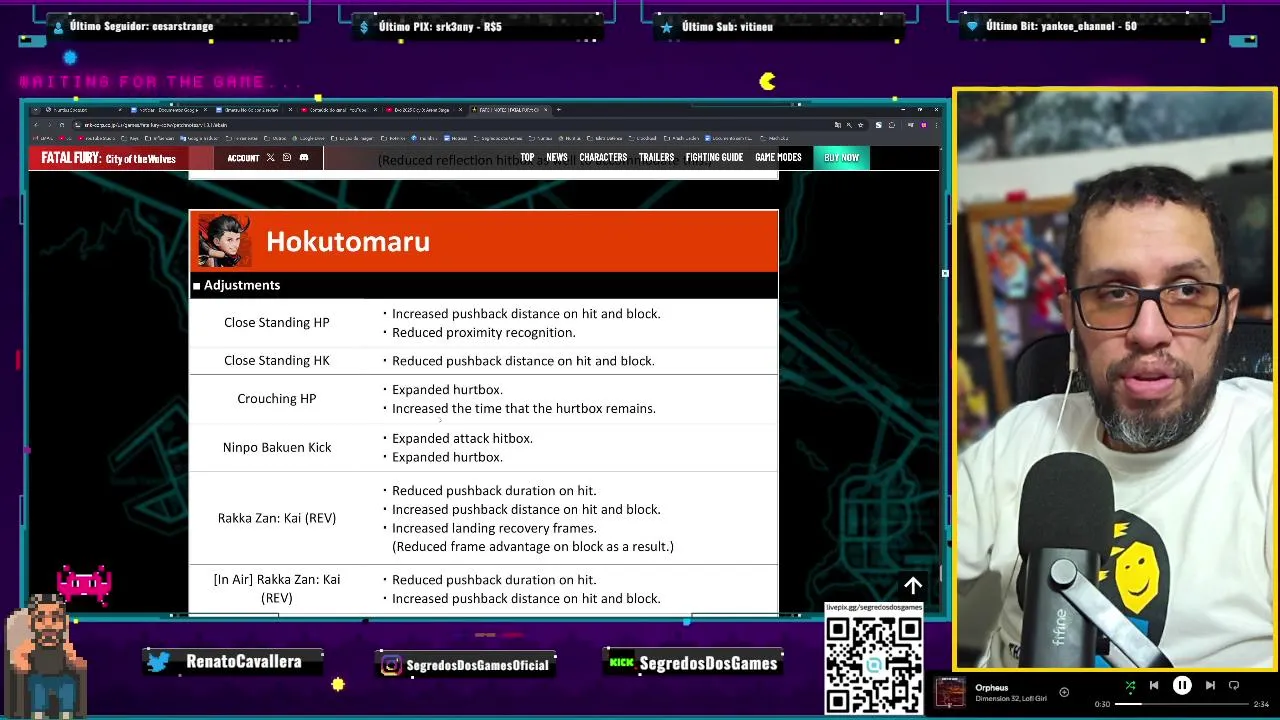Click 'Increased landing recovery frames.' text
Screen dimensions: 1280x720
click(x=494, y=528)
